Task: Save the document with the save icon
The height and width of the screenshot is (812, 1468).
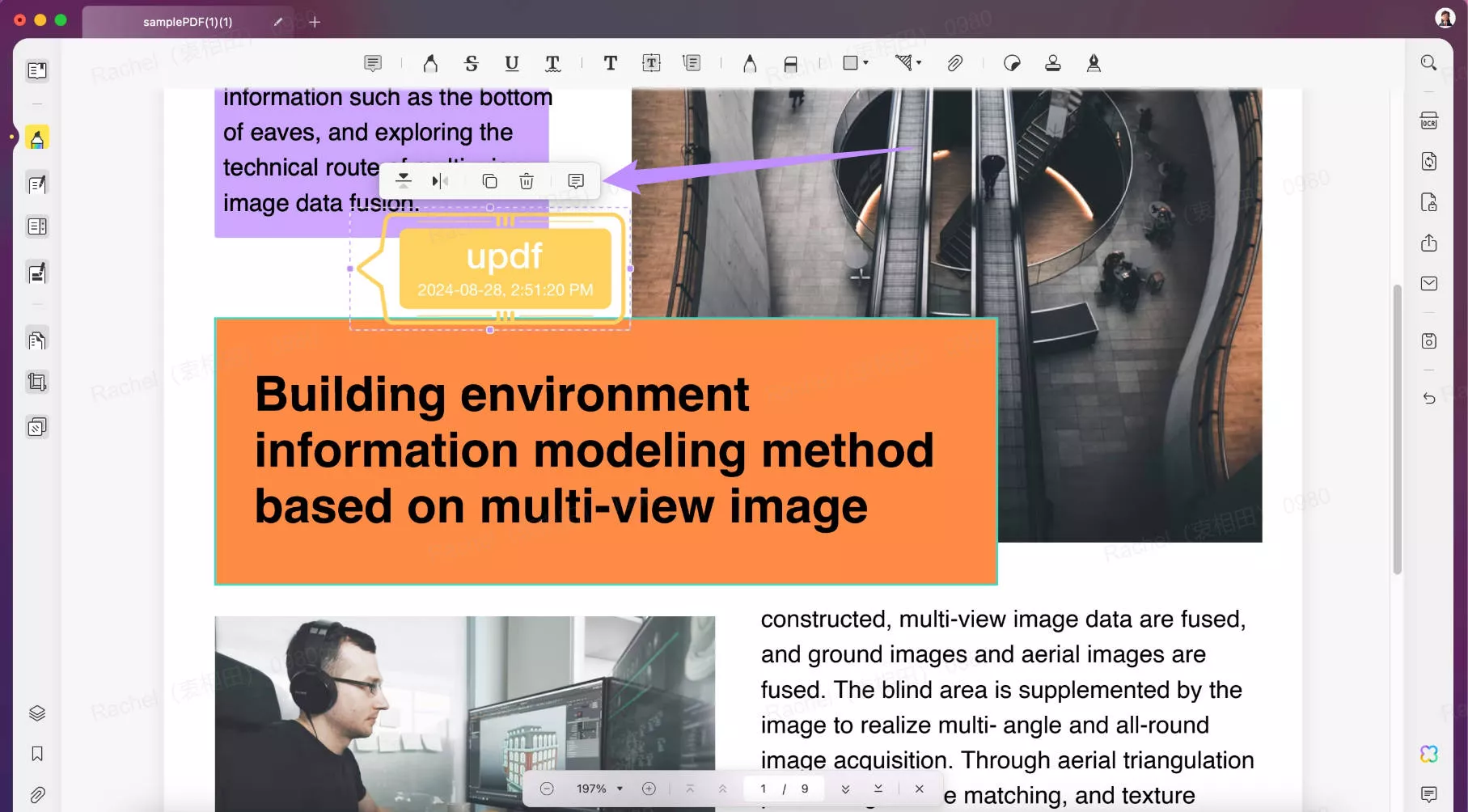Action: pyautogui.click(x=1429, y=340)
